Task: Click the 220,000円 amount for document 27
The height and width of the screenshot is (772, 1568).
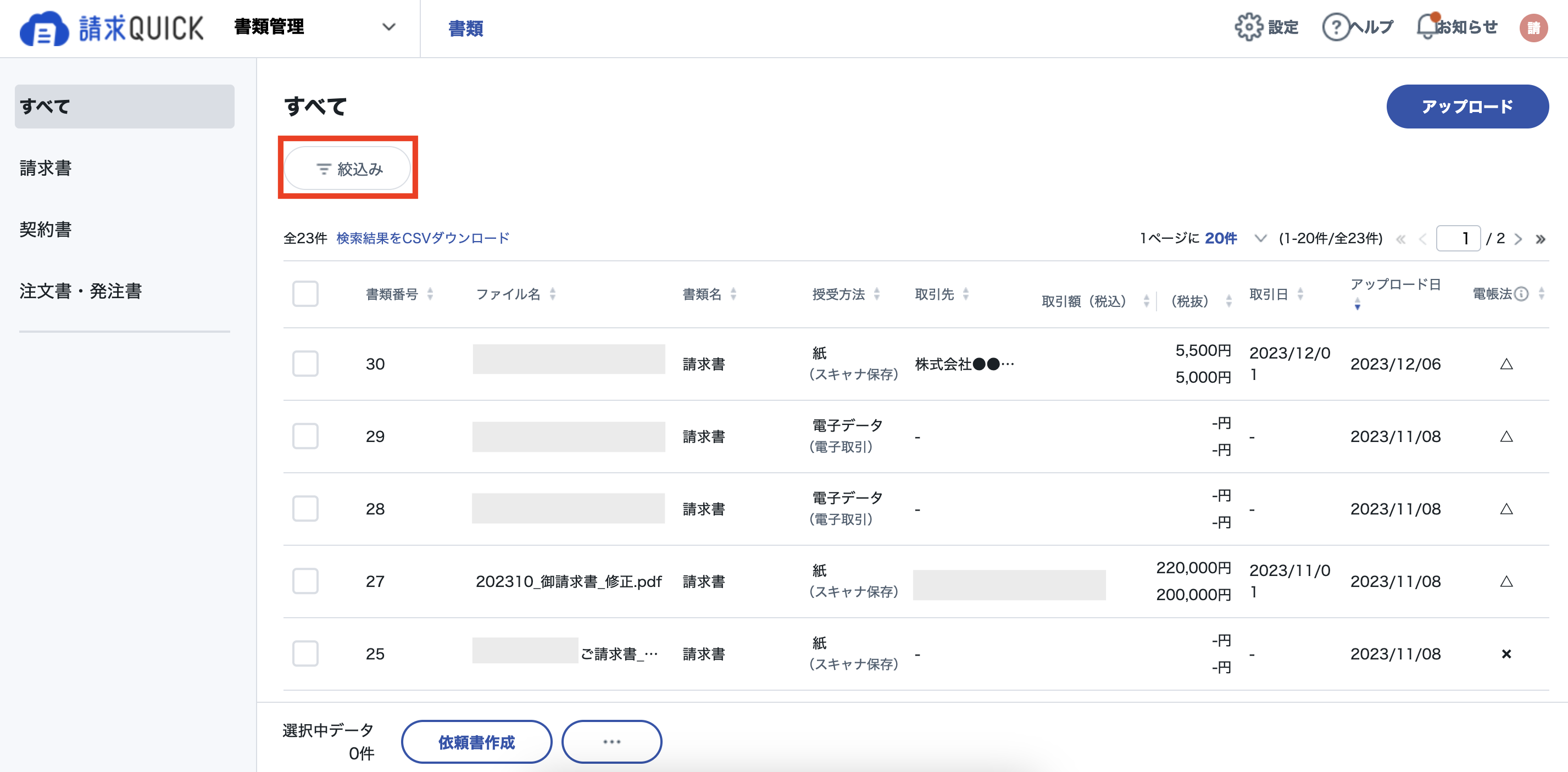Action: click(x=1194, y=568)
